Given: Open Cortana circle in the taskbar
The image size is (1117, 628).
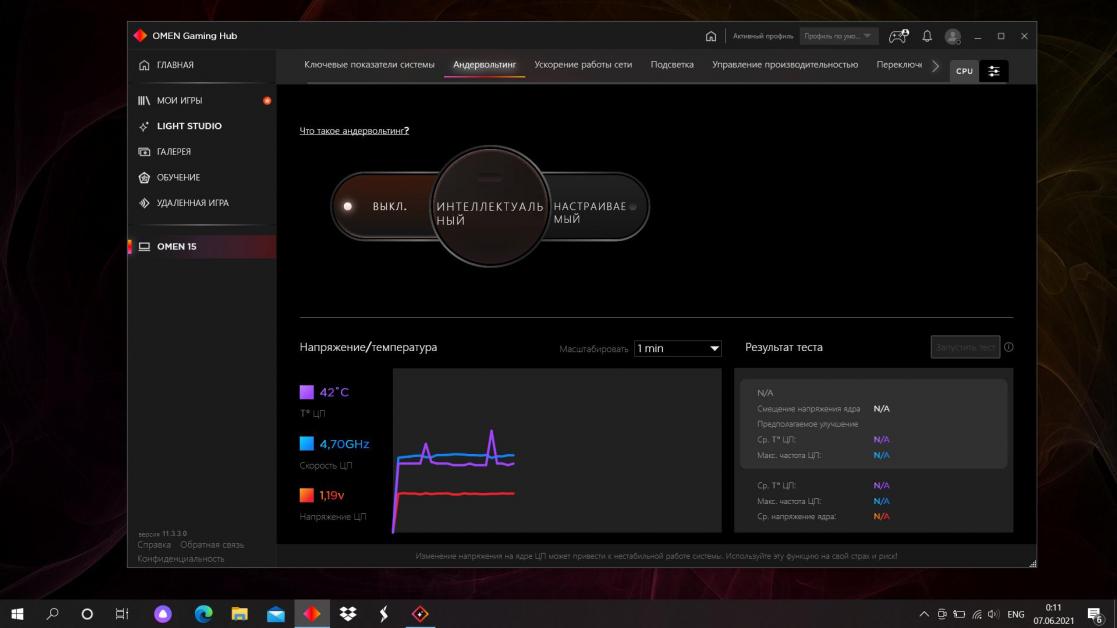Looking at the screenshot, I should tap(87, 614).
